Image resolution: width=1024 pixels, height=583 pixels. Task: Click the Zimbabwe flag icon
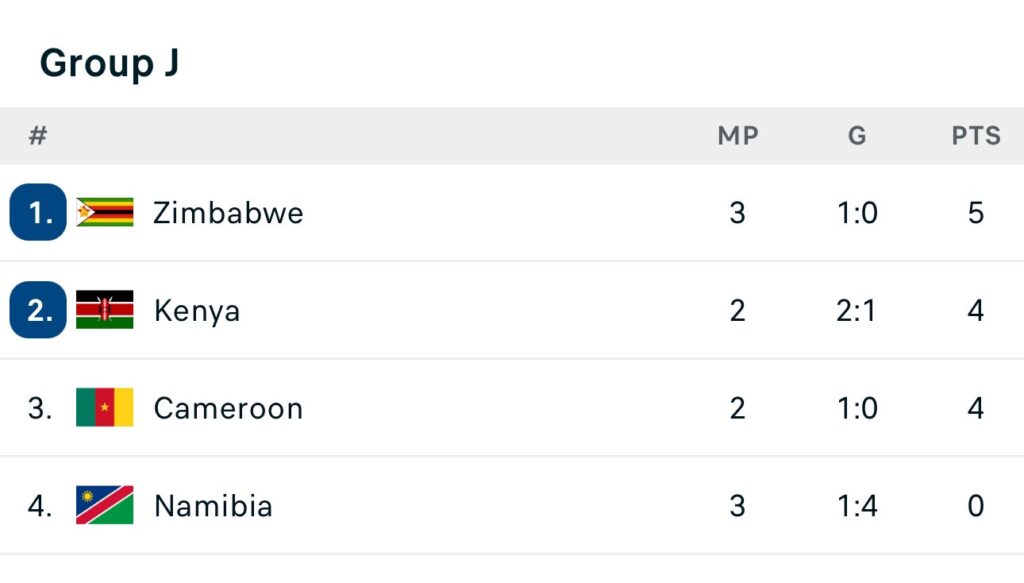104,212
